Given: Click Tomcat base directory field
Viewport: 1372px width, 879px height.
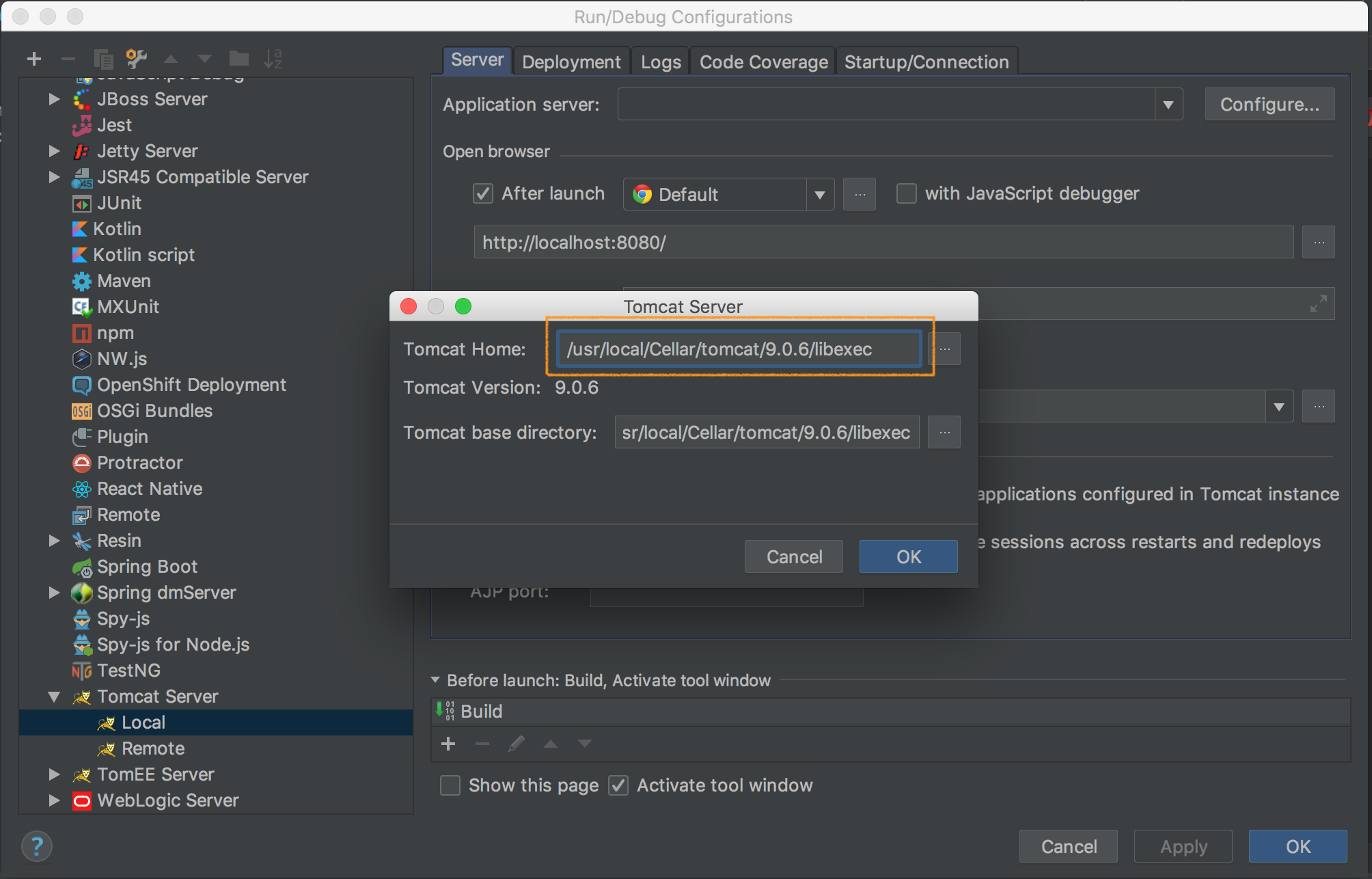Looking at the screenshot, I should point(767,433).
